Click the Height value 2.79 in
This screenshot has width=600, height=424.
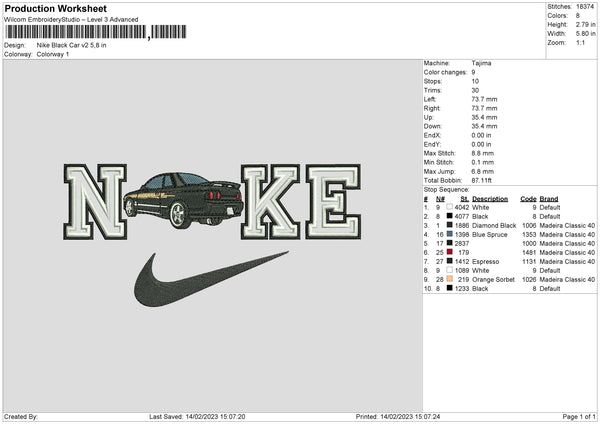pos(585,24)
